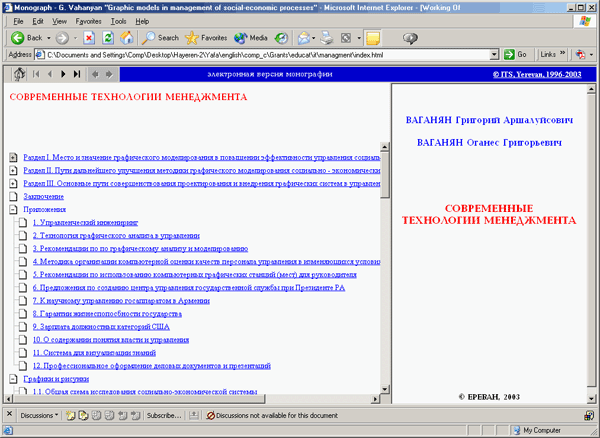
Task: Go to the browser Home page icon
Action: click(x=129, y=37)
